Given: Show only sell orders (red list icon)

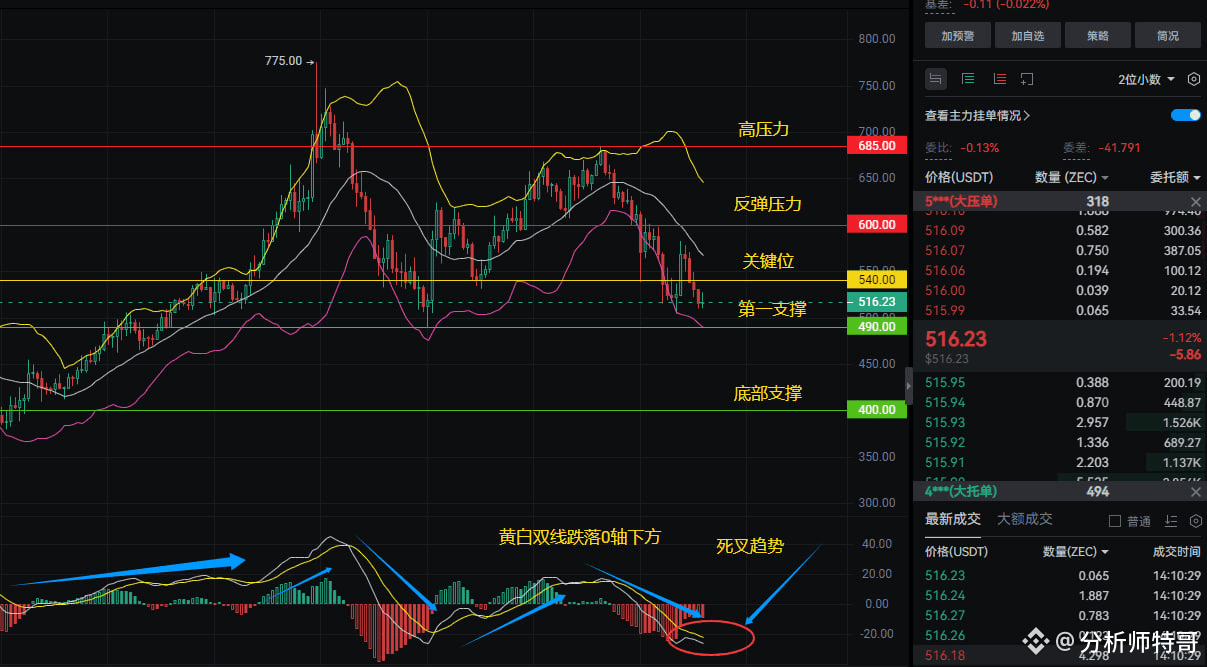Looking at the screenshot, I should 999,79.
